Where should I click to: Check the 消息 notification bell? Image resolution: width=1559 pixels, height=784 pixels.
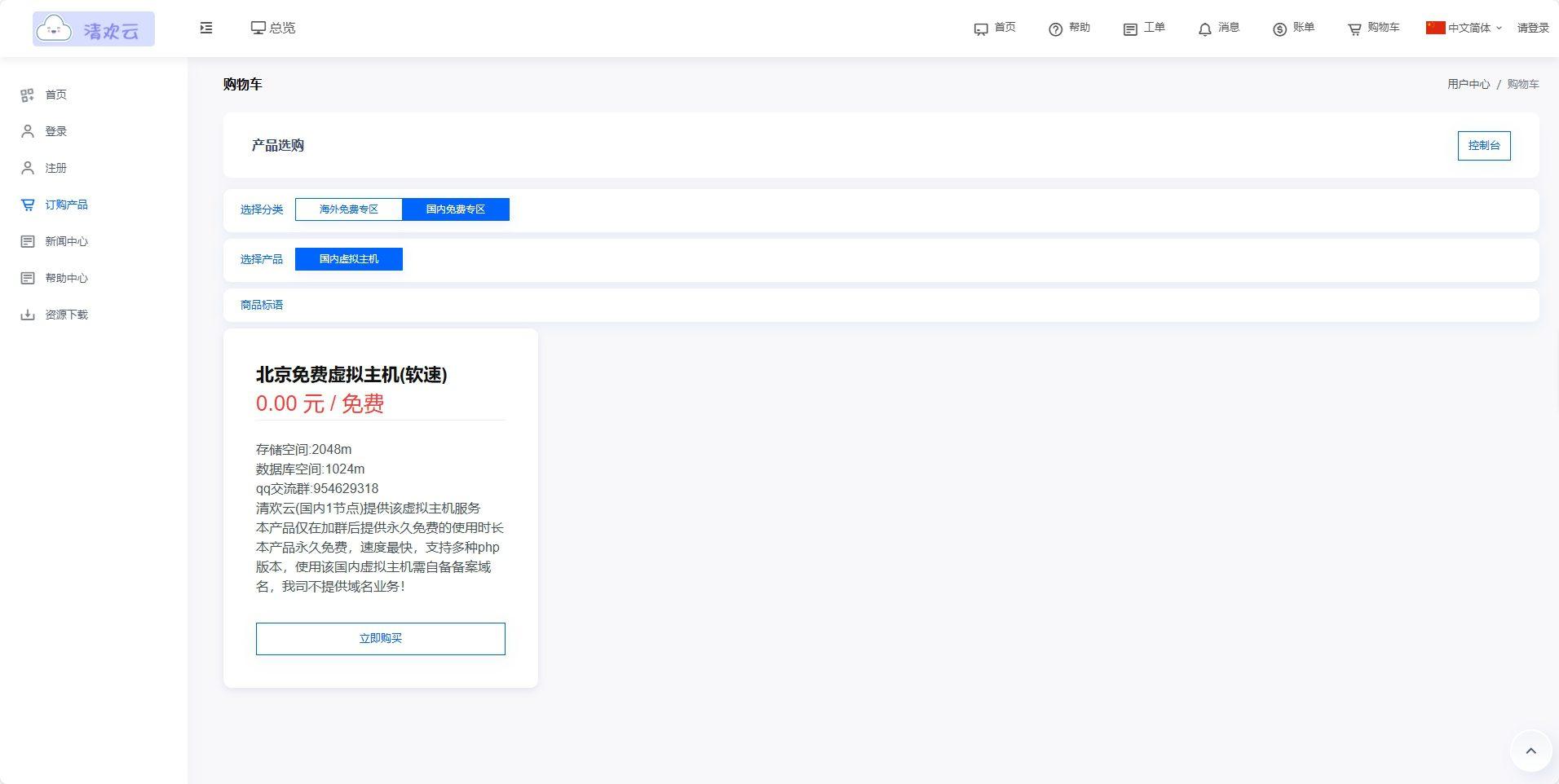(x=1218, y=28)
